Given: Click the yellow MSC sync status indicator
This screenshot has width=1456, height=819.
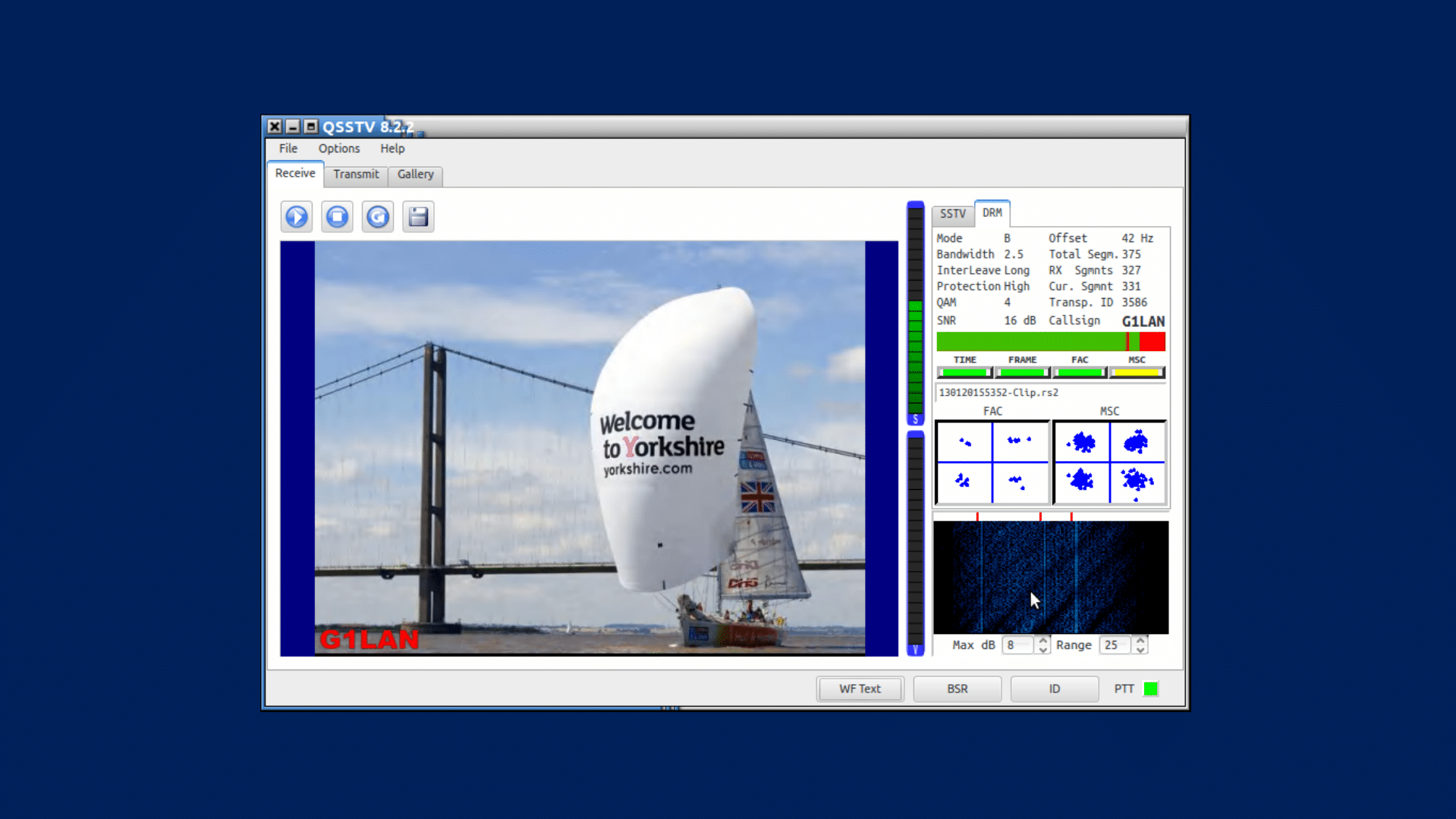Looking at the screenshot, I should coord(1137,372).
